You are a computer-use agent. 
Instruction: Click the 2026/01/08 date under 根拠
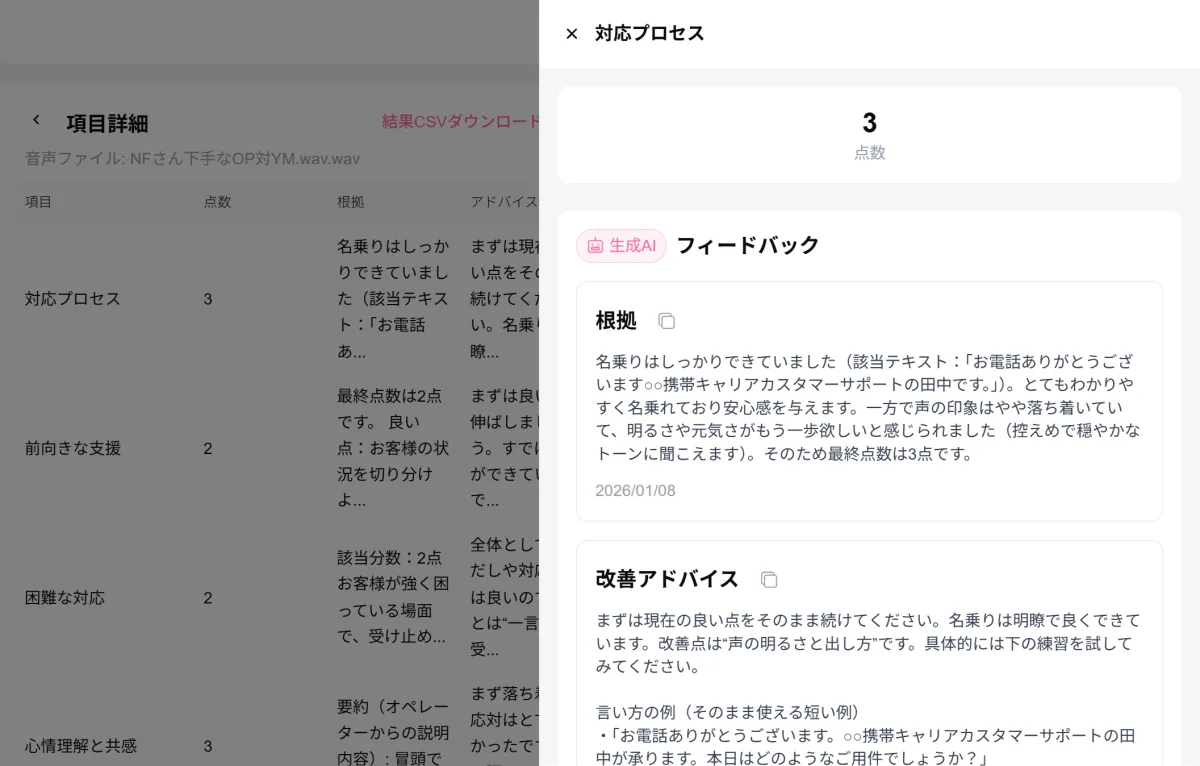pyautogui.click(x=635, y=491)
